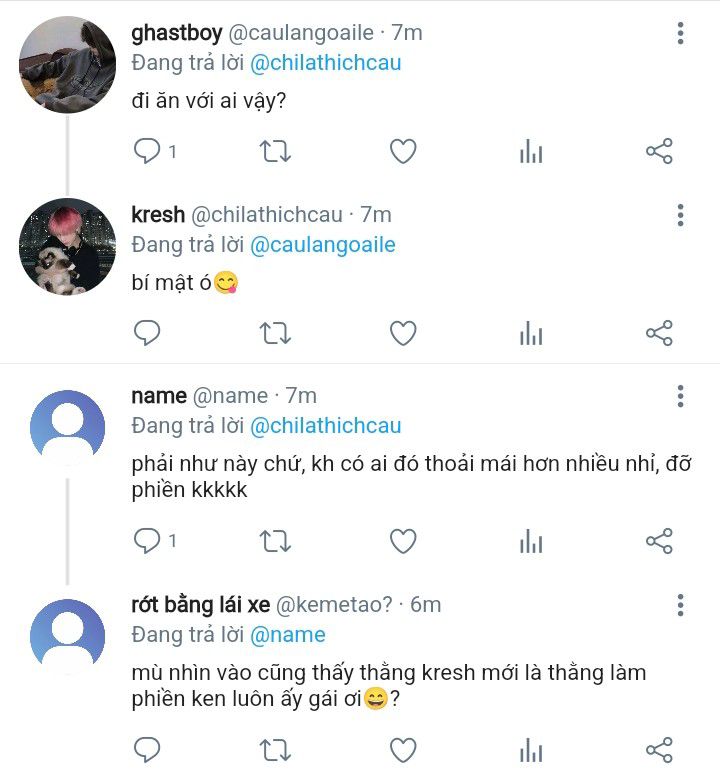
Task: Open rớt bằng lái xe's tweet options menu
Action: 680,605
